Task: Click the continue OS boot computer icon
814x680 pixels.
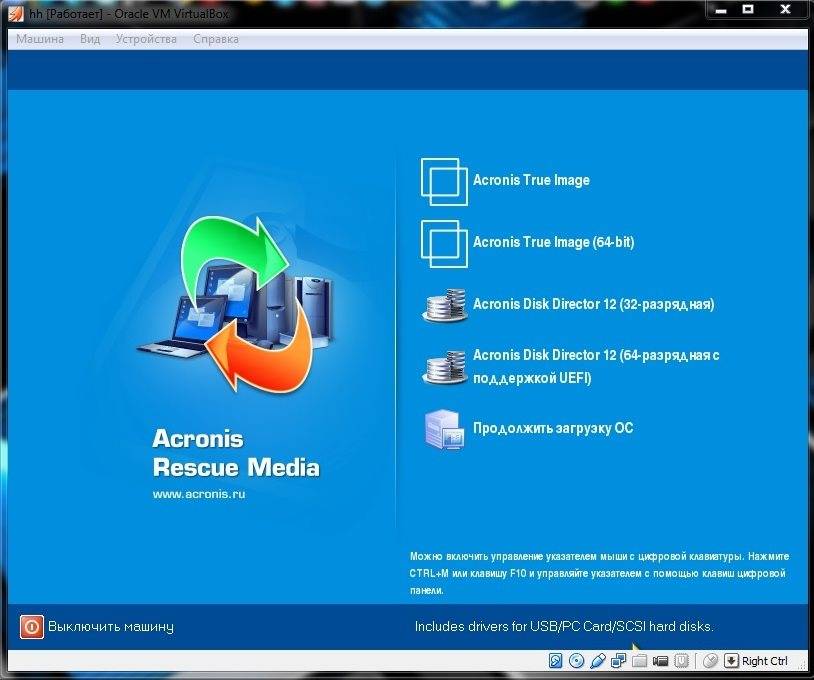Action: click(444, 429)
